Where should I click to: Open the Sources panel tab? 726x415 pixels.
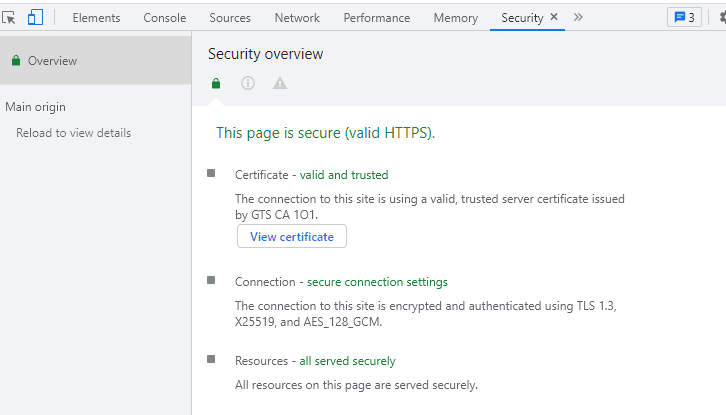pyautogui.click(x=230, y=18)
